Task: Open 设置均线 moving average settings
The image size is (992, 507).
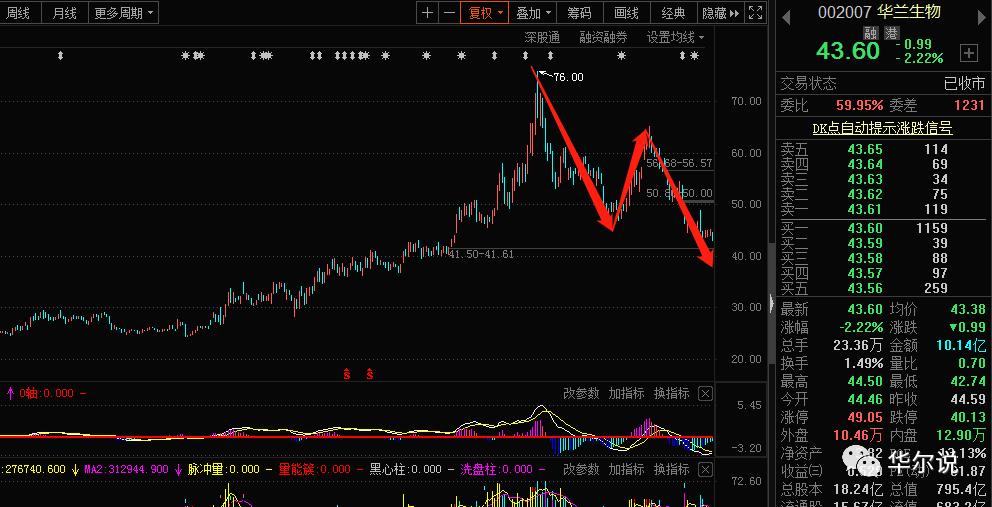Action: [676, 38]
